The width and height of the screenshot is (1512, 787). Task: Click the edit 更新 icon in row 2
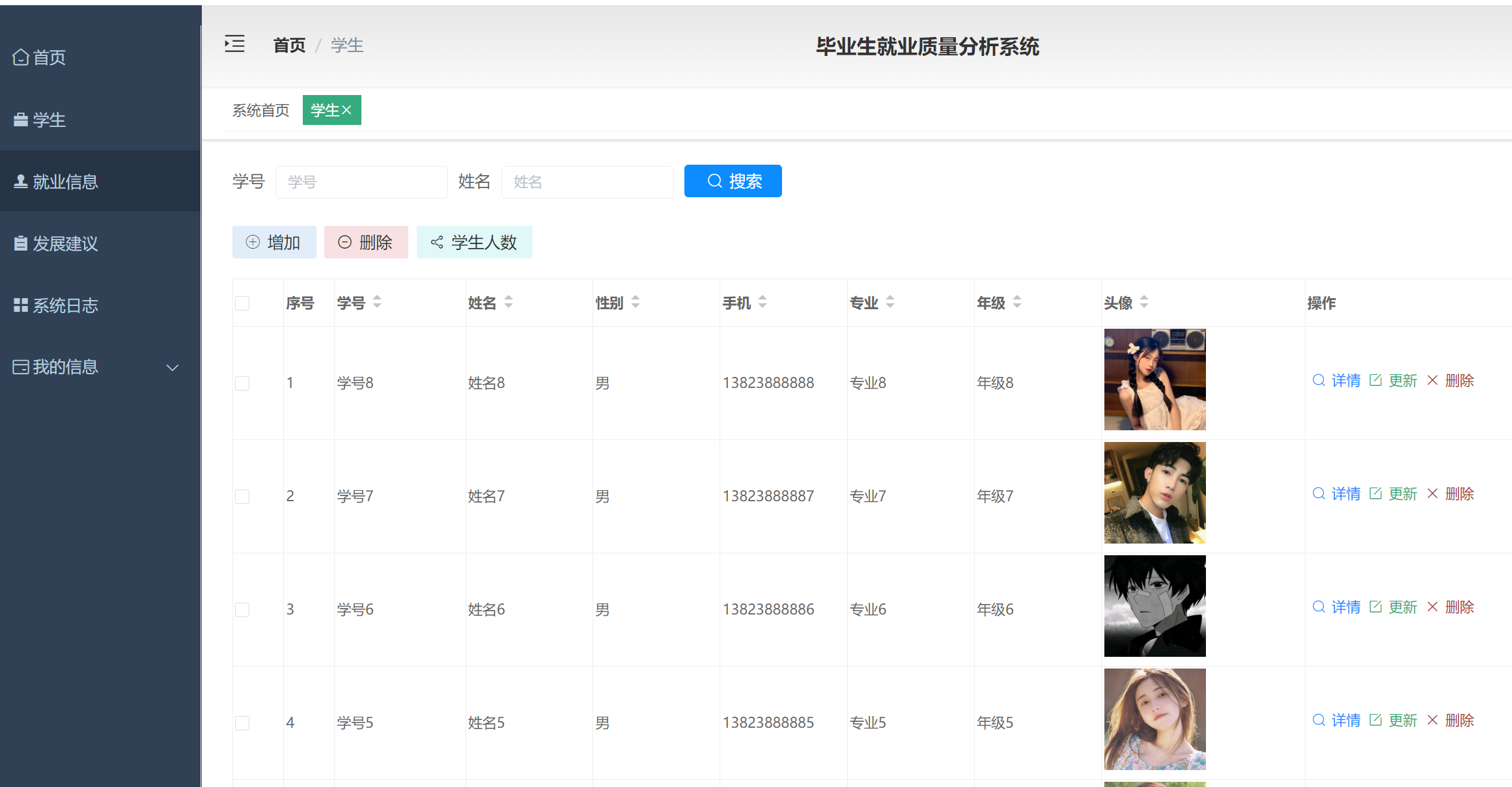click(1375, 493)
